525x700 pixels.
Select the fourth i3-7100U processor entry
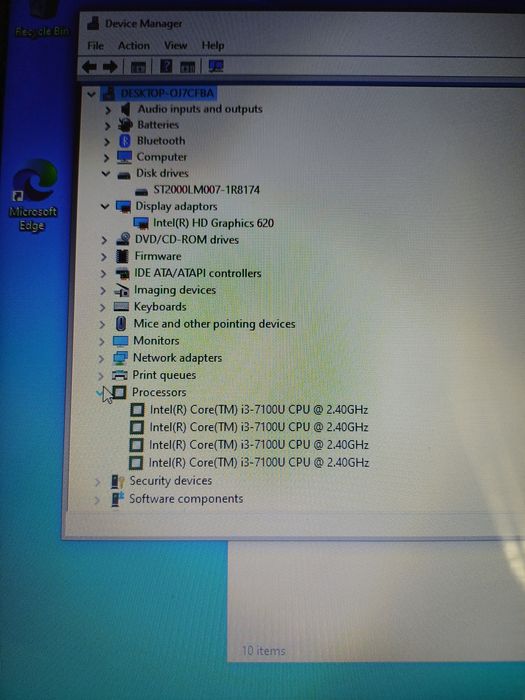click(258, 462)
